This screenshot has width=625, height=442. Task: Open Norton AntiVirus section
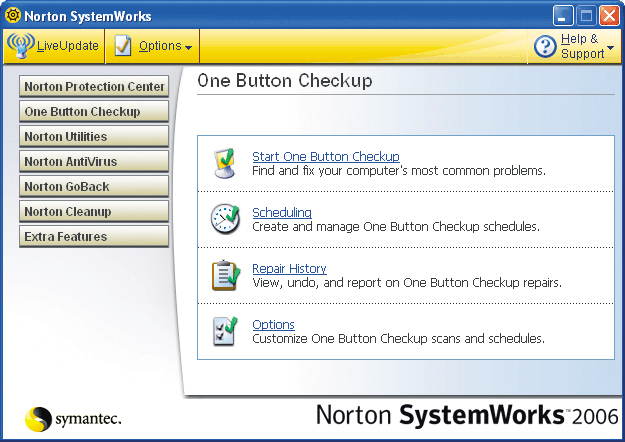[94, 161]
